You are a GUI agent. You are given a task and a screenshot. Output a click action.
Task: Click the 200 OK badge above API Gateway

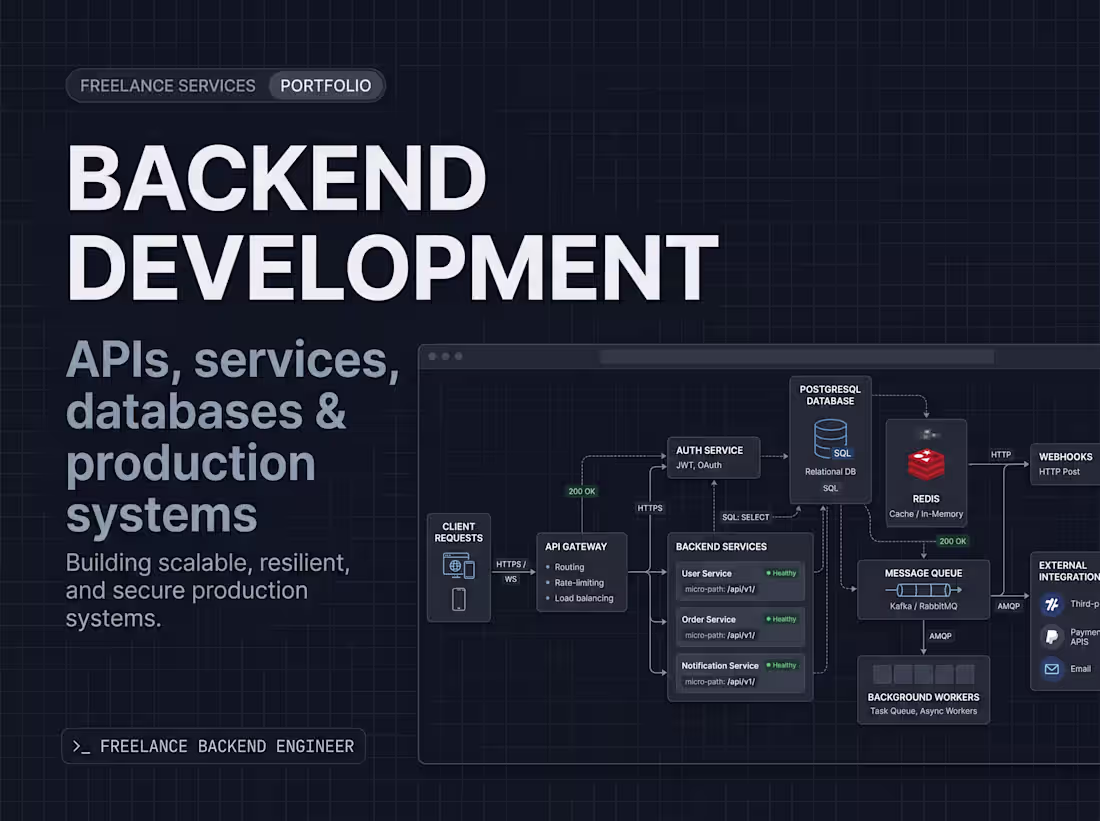582,491
